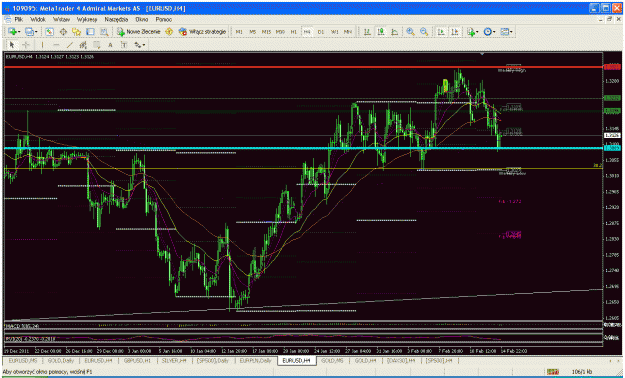
Task: Open the Wykresy menu
Action: pyautogui.click(x=87, y=19)
